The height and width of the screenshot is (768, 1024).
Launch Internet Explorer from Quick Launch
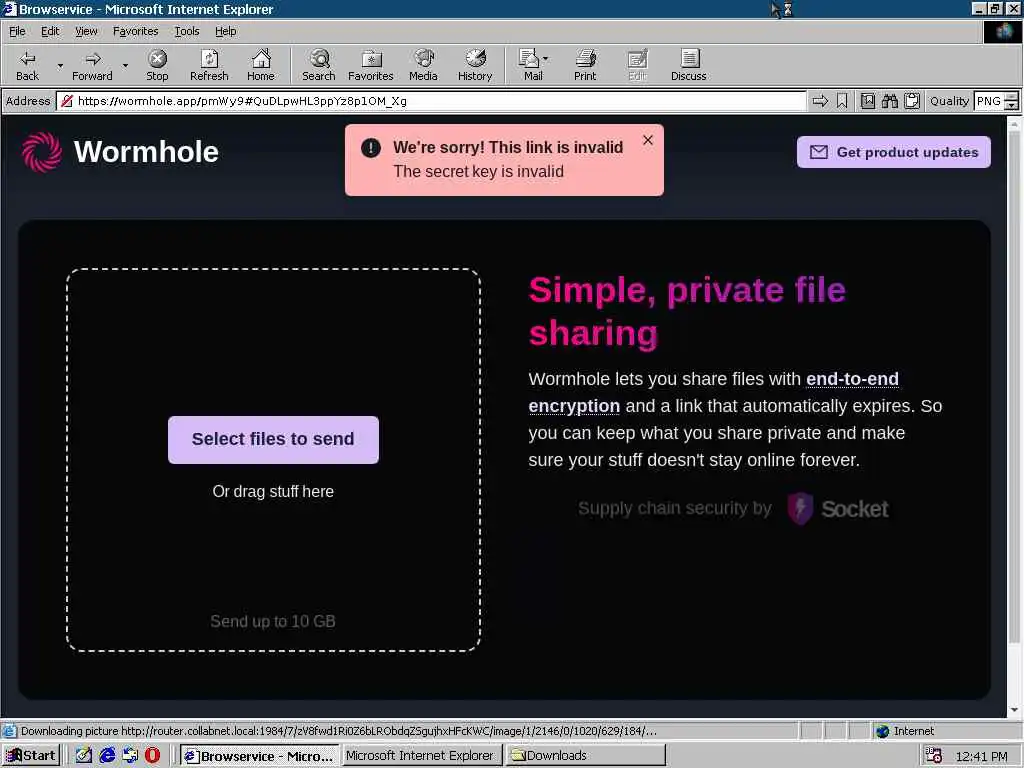[107, 756]
